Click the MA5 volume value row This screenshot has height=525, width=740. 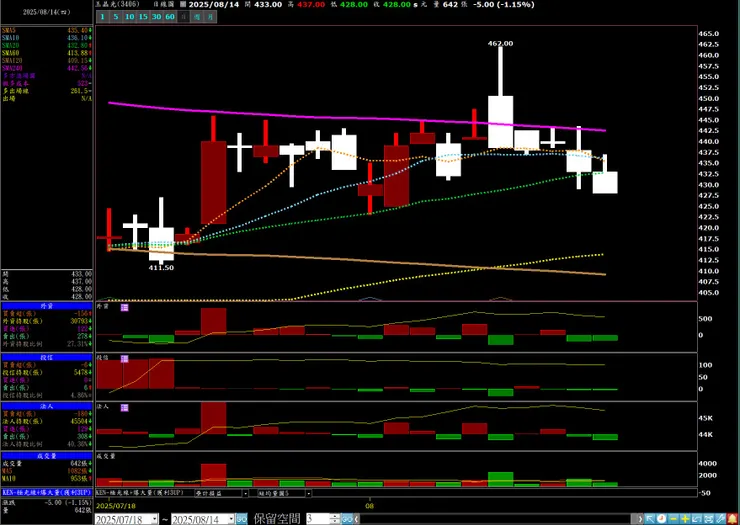47,471
